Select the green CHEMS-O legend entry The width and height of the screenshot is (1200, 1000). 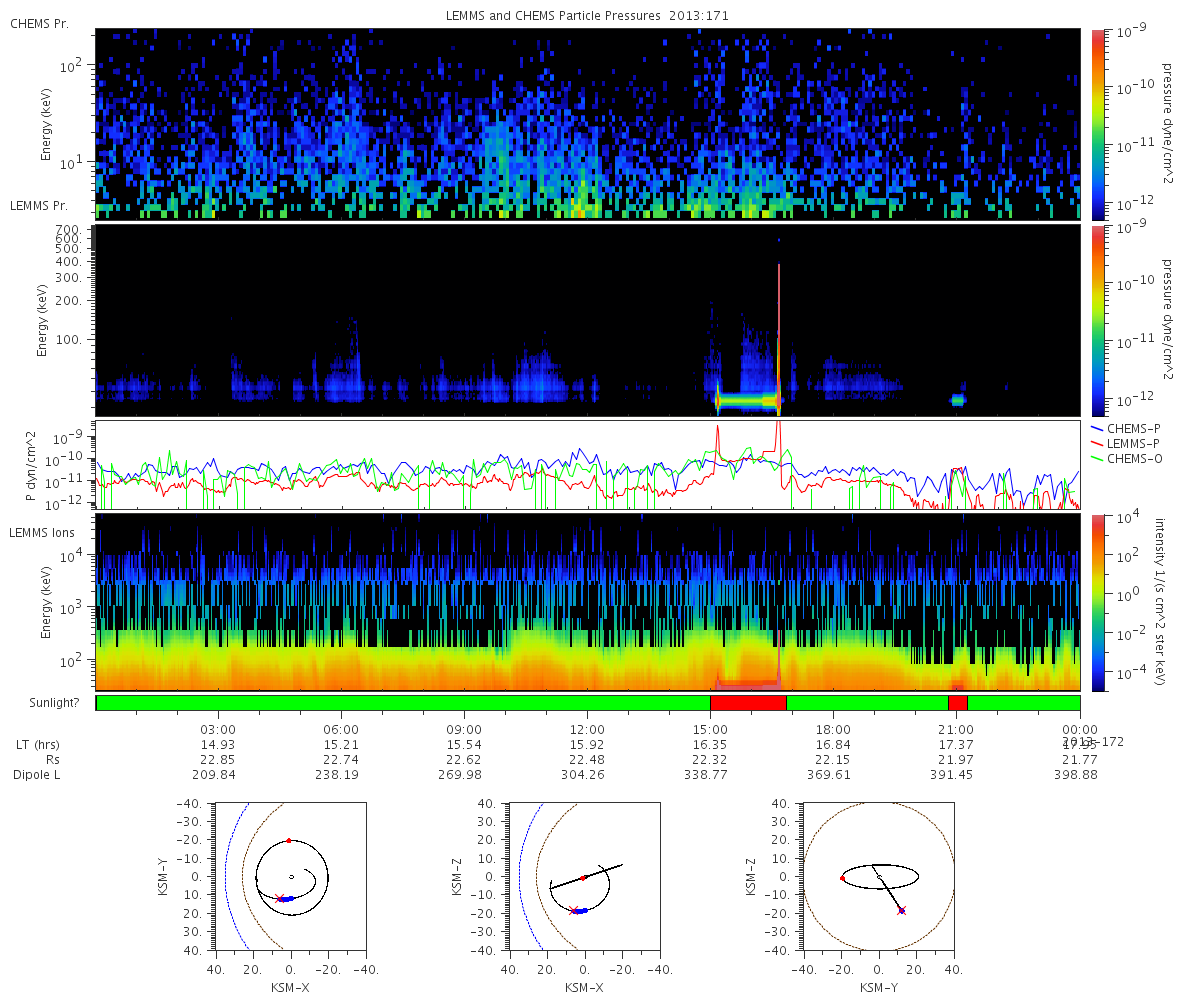click(1131, 458)
